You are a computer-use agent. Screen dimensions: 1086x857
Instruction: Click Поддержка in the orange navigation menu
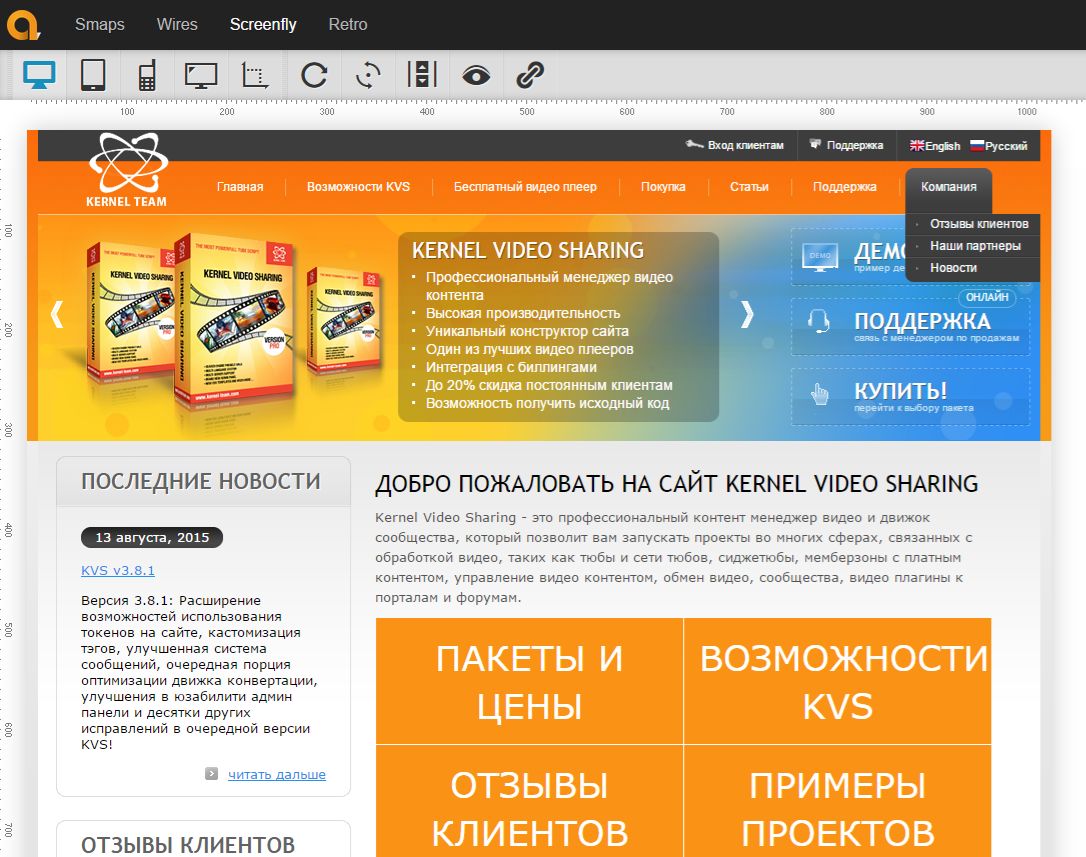point(844,187)
